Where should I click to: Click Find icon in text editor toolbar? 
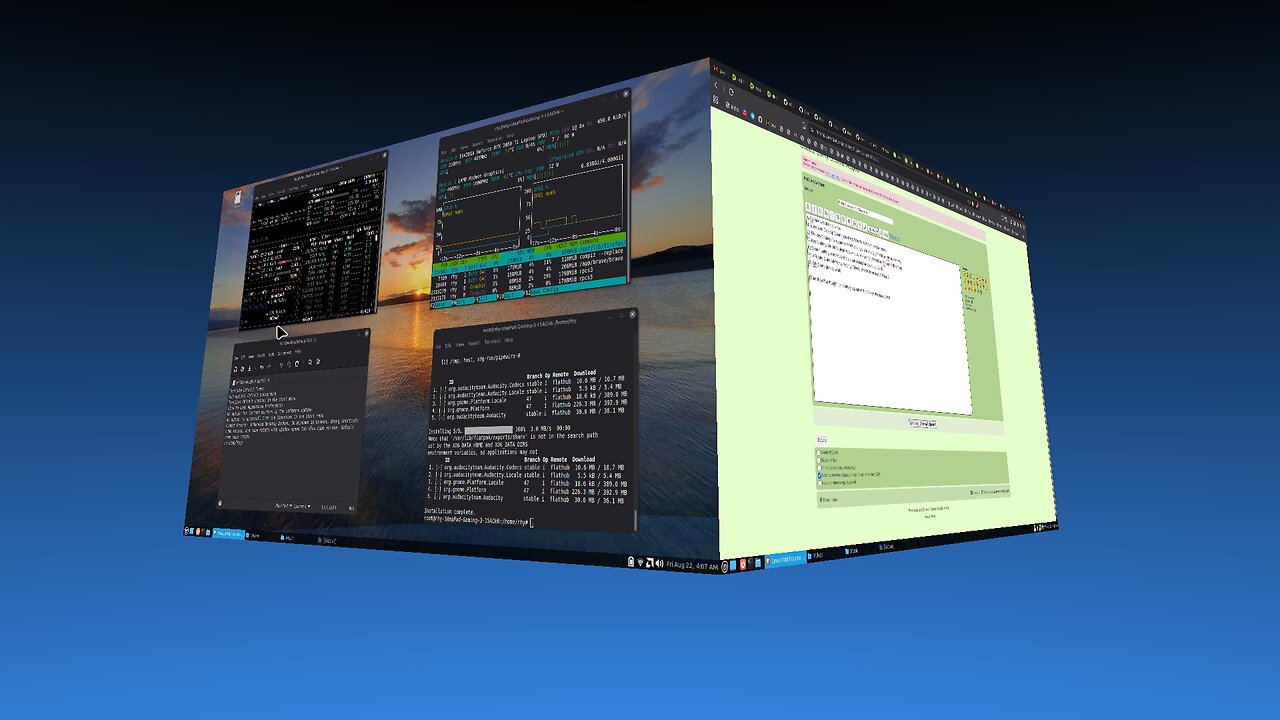click(x=310, y=362)
